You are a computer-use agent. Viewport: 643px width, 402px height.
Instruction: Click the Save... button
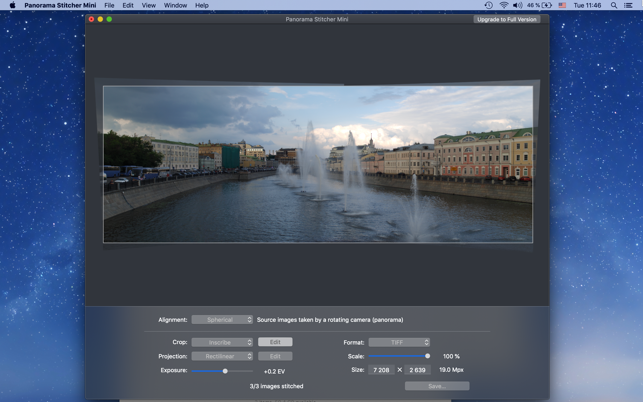click(x=437, y=386)
